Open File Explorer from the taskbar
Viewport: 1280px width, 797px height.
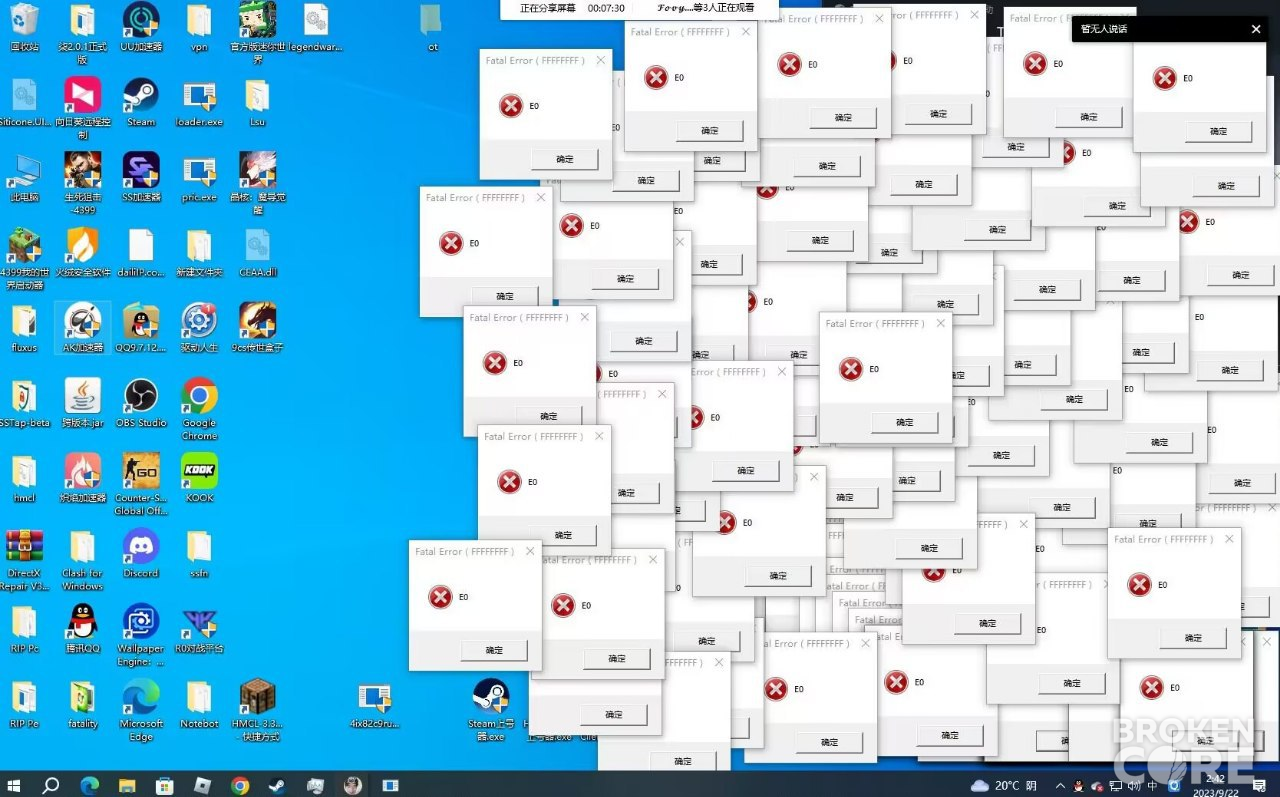[x=127, y=785]
